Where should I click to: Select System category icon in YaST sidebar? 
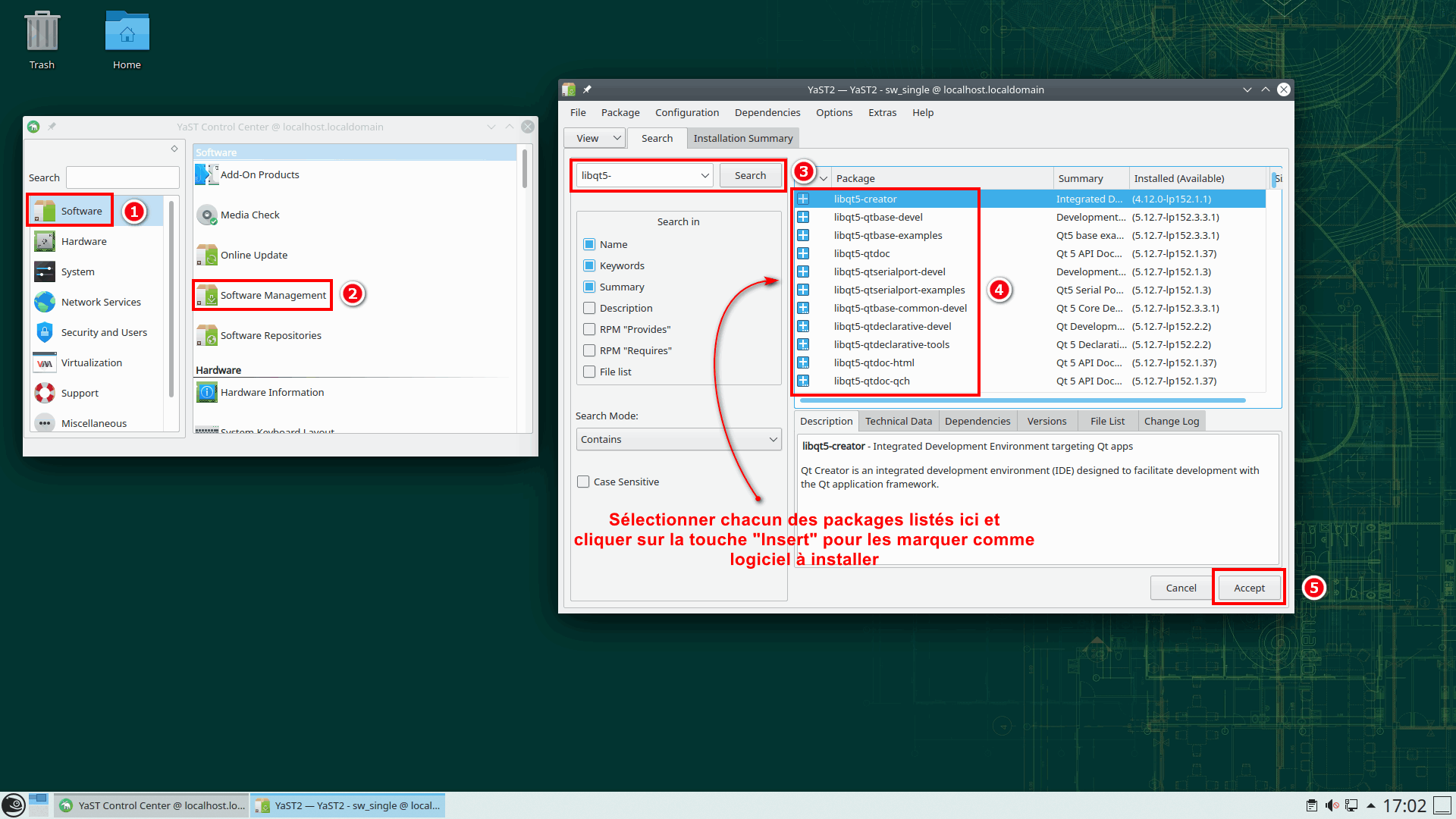45,271
